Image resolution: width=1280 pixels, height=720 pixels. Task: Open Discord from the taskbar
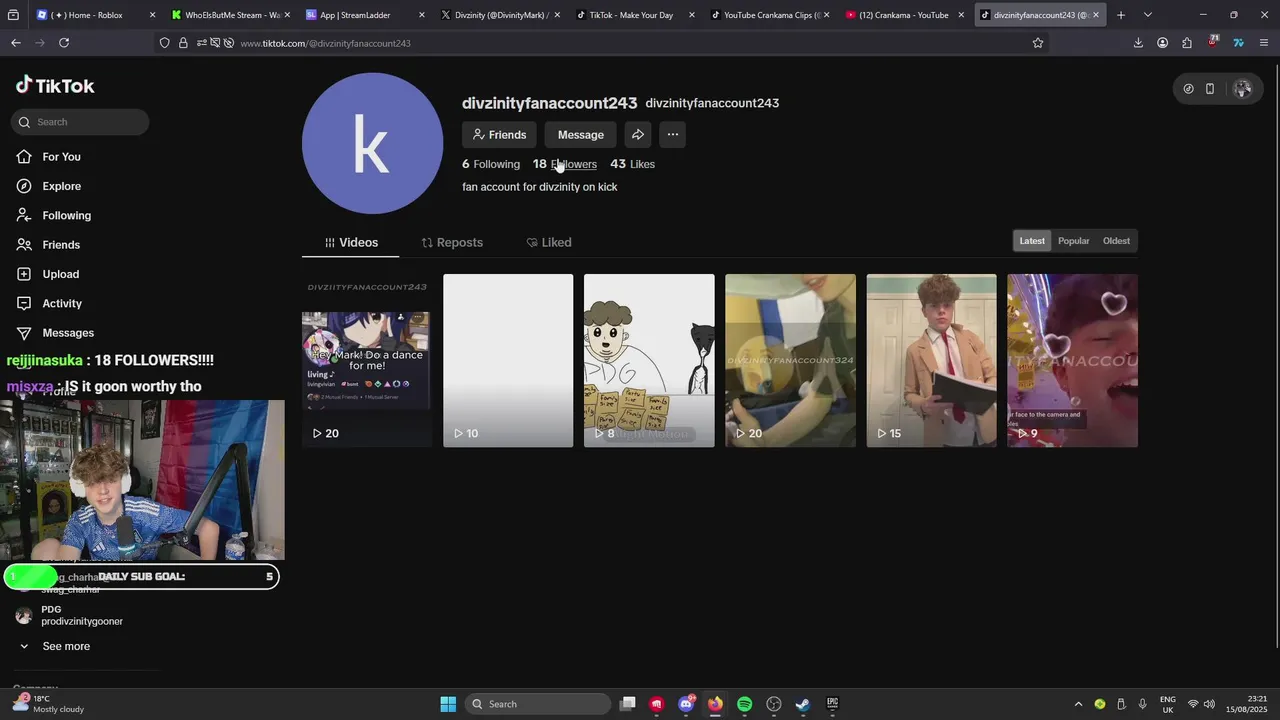coord(686,704)
